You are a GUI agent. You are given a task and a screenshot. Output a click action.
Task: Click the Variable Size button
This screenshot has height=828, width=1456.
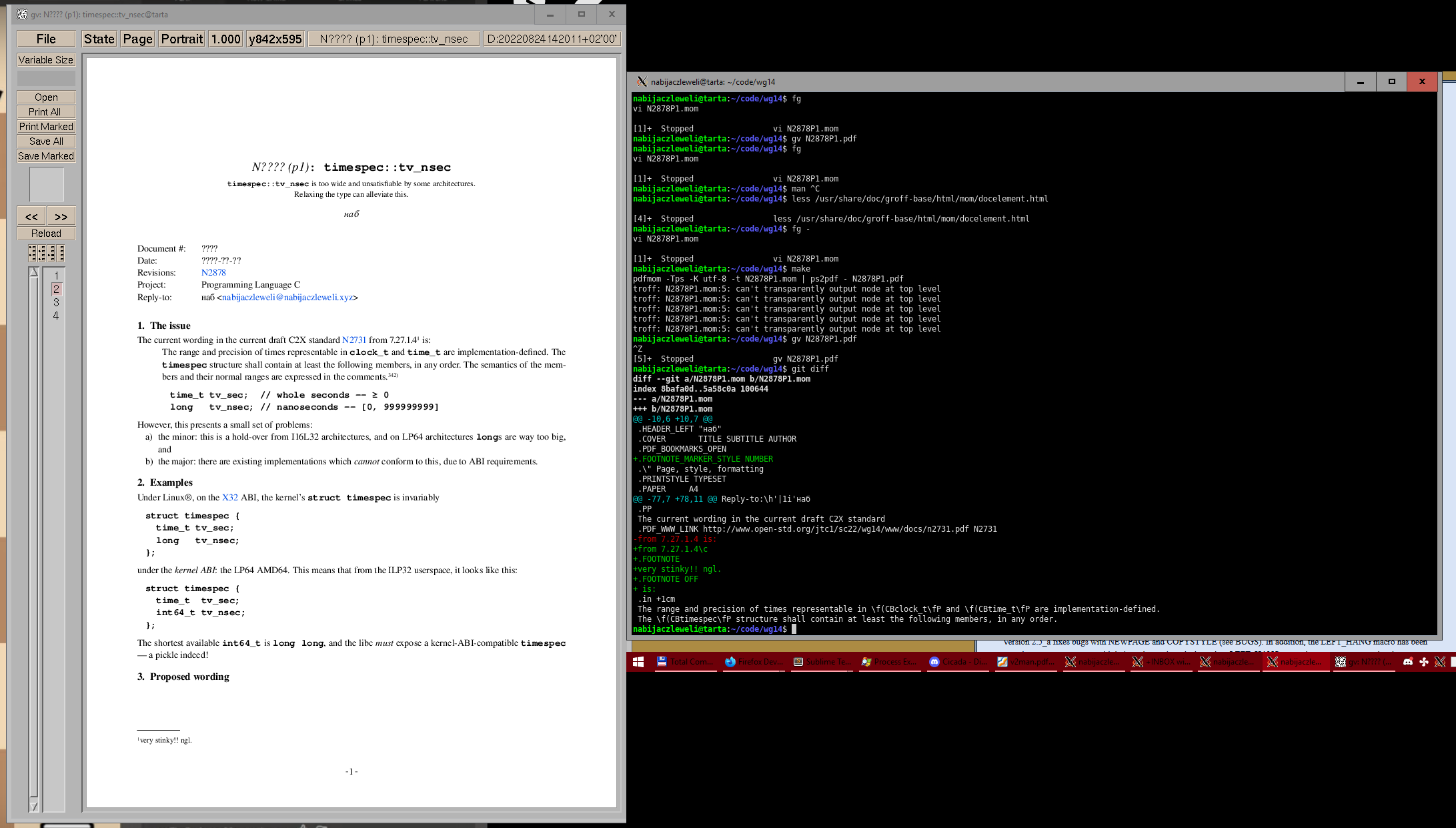tap(46, 60)
